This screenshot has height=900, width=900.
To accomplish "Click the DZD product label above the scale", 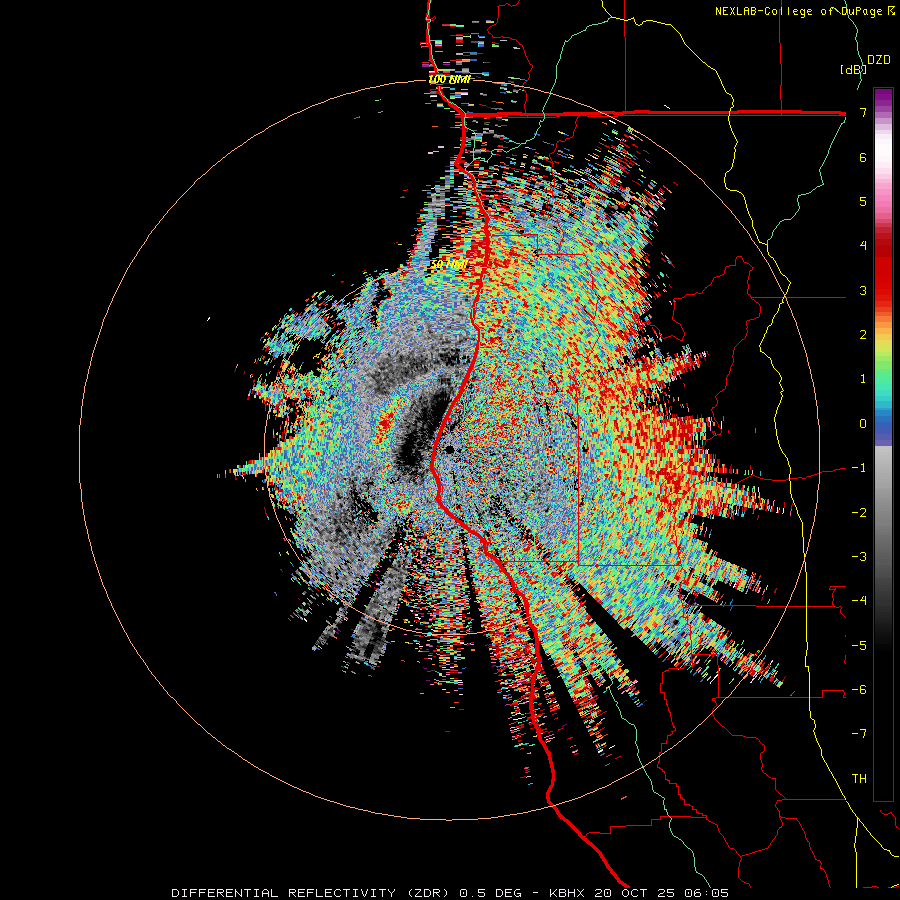I will tap(879, 60).
